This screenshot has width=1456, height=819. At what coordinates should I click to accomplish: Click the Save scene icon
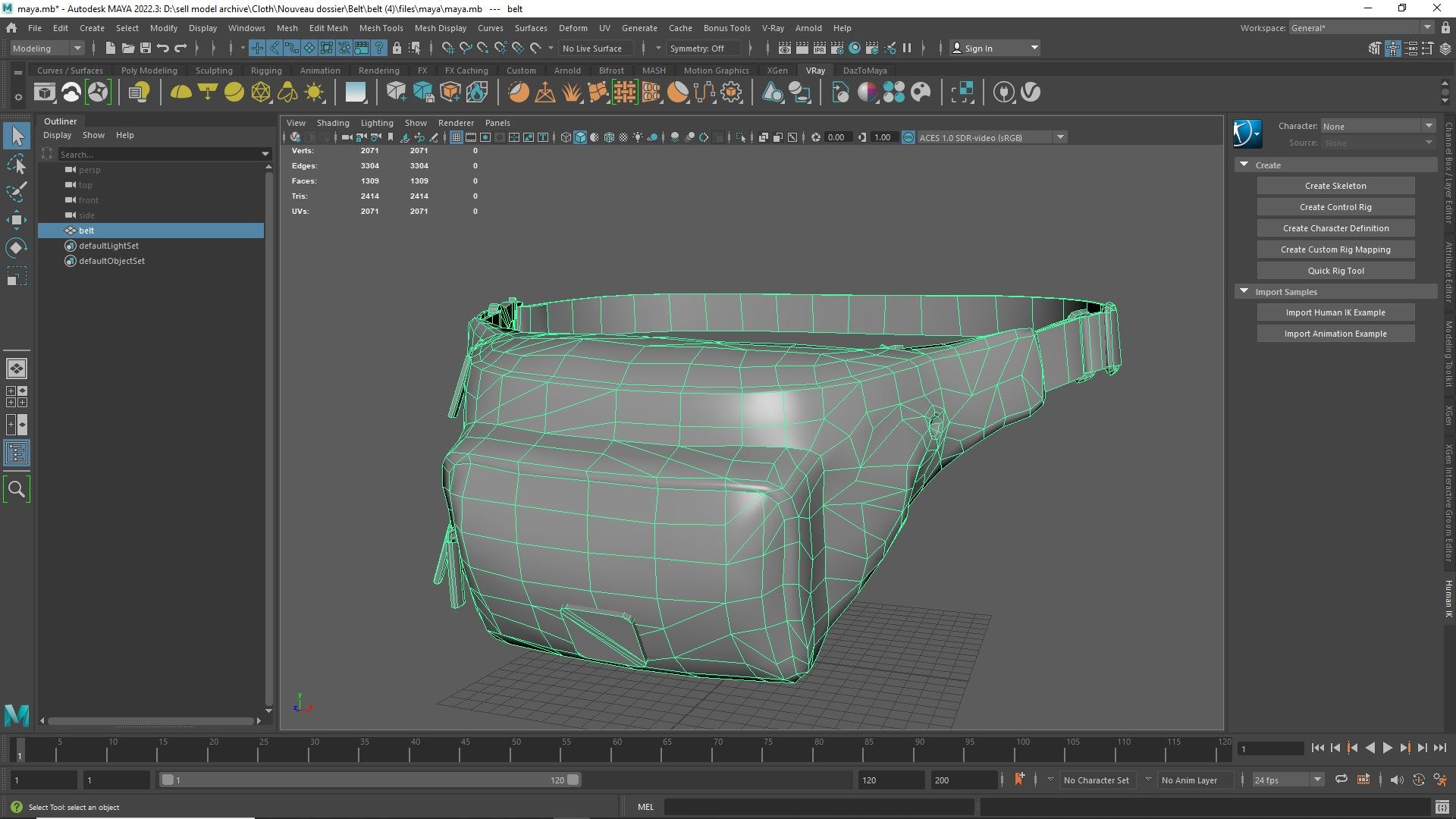pyautogui.click(x=145, y=49)
